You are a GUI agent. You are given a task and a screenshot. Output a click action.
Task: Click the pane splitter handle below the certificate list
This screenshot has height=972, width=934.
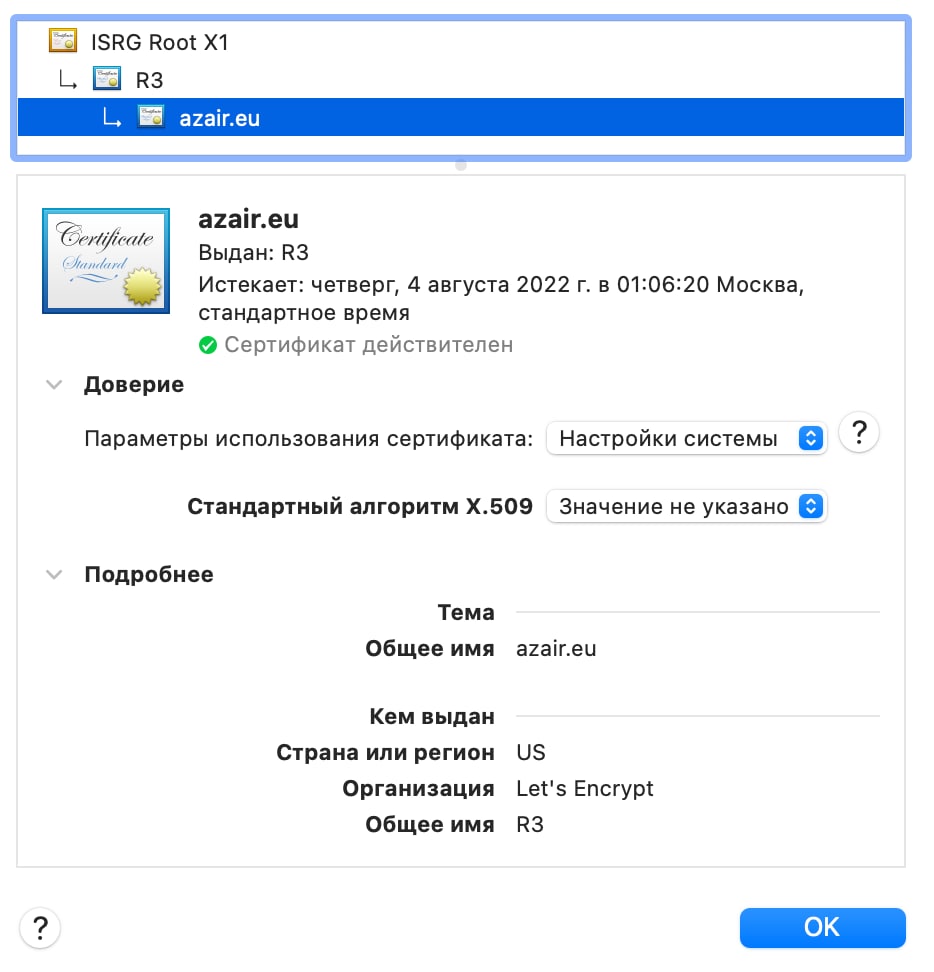461,165
